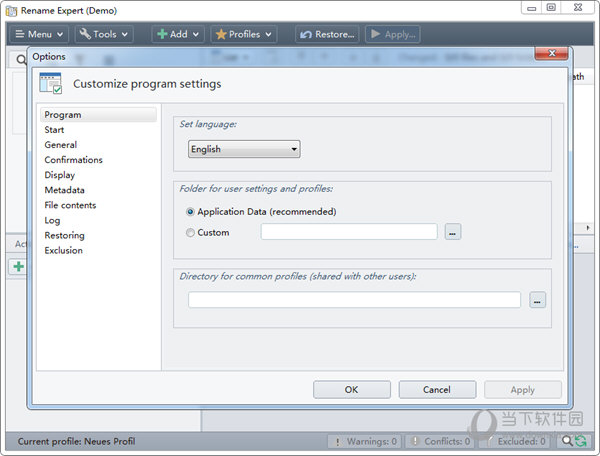Confirm options with OK button

click(x=352, y=389)
